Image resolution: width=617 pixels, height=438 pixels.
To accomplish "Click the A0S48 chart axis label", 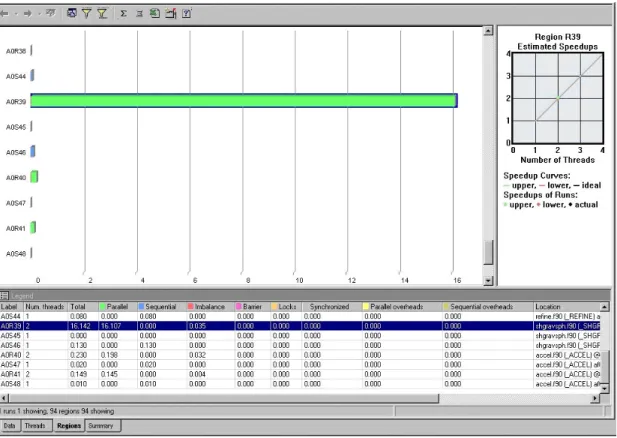I will coord(16,254).
